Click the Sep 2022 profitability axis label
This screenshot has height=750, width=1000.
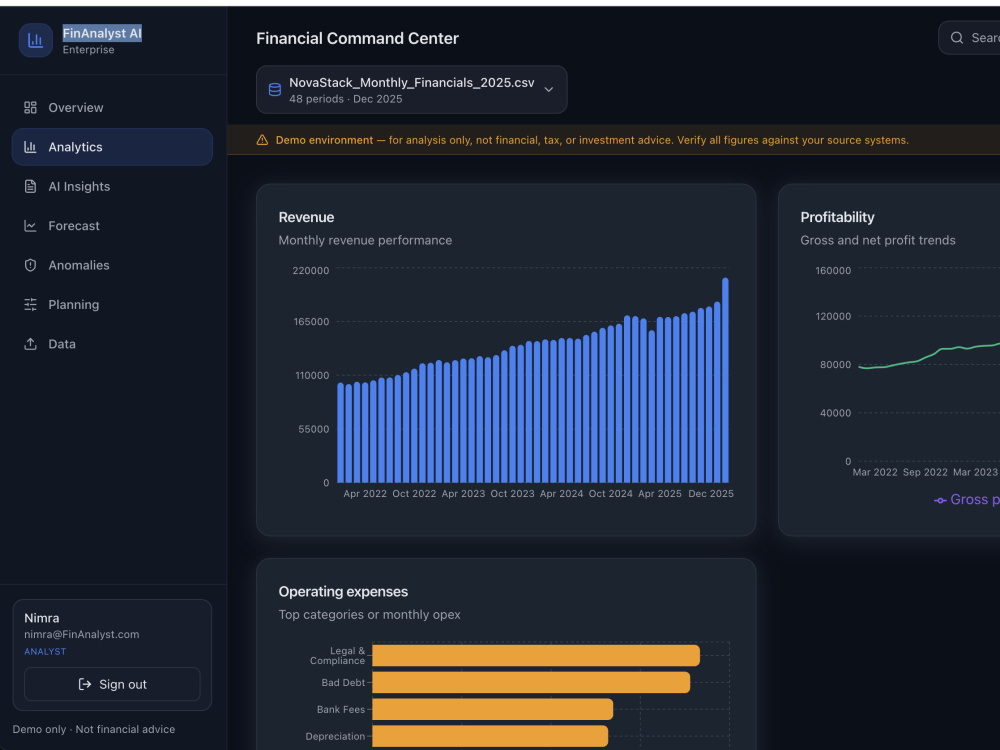[x=925, y=472]
